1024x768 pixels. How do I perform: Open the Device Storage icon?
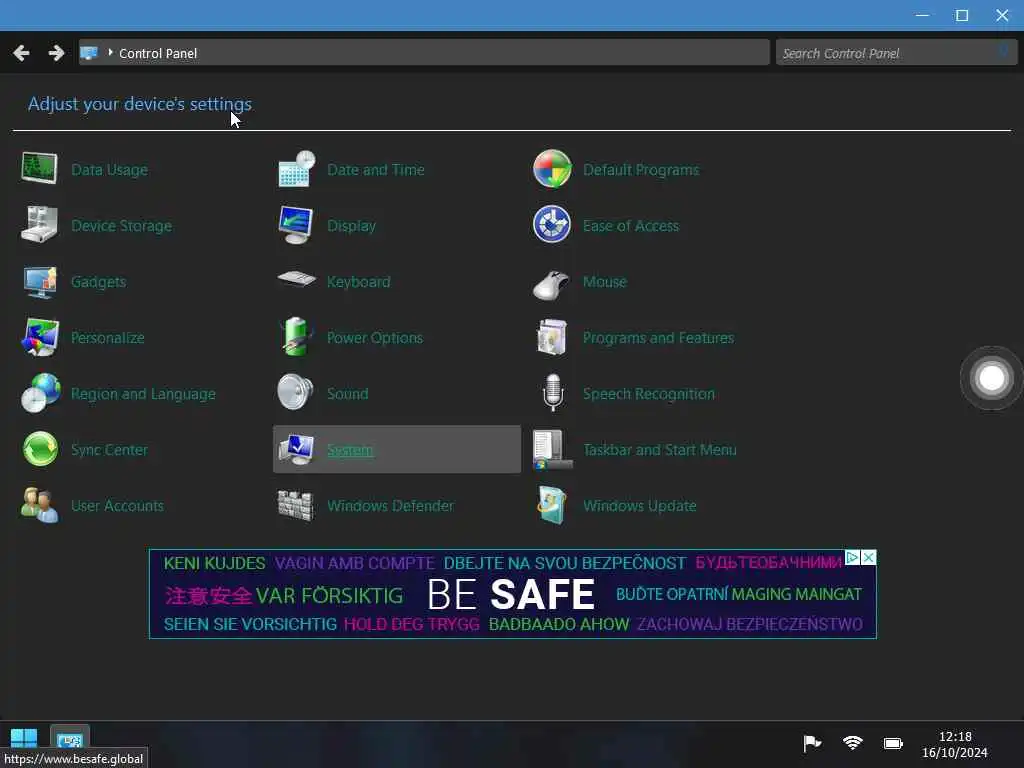pos(39,225)
